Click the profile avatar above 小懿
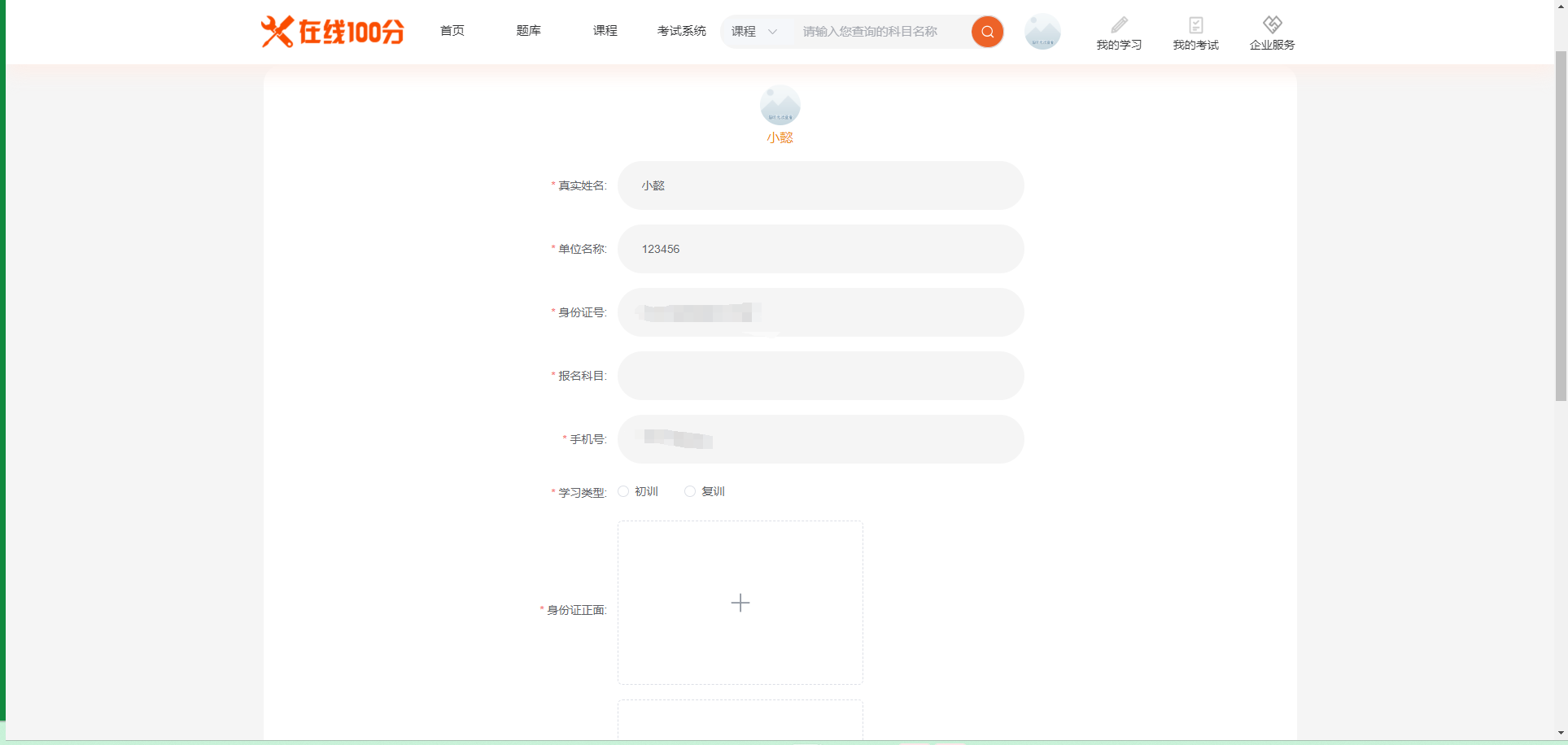Screen dimensions: 1568x745 (780, 105)
